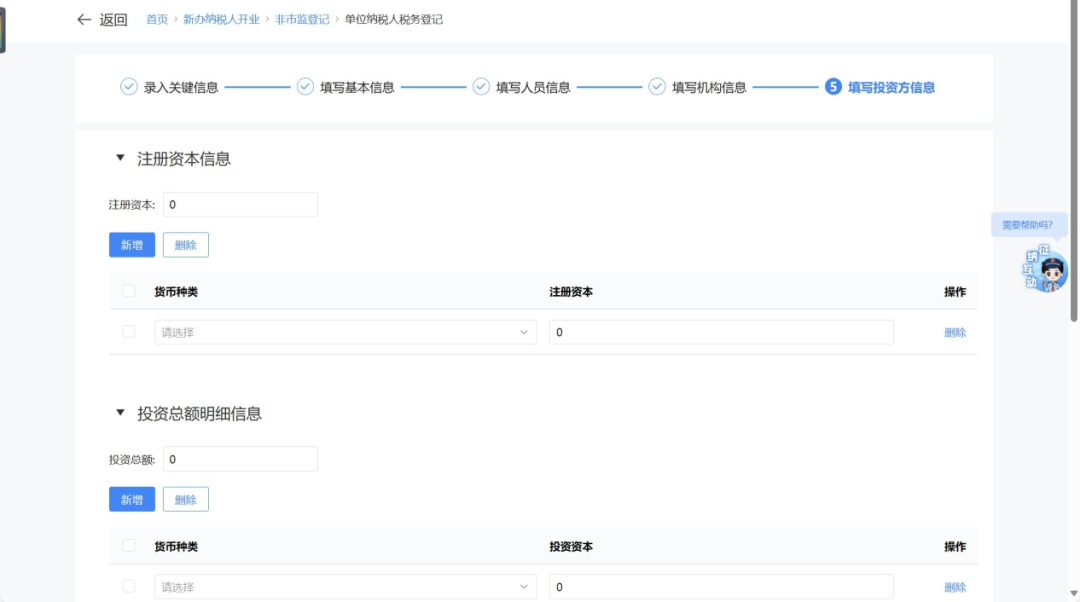Screen dimensions: 1080x602
Task: Click 货币种类 header in 投资资本 table
Action: 176,547
